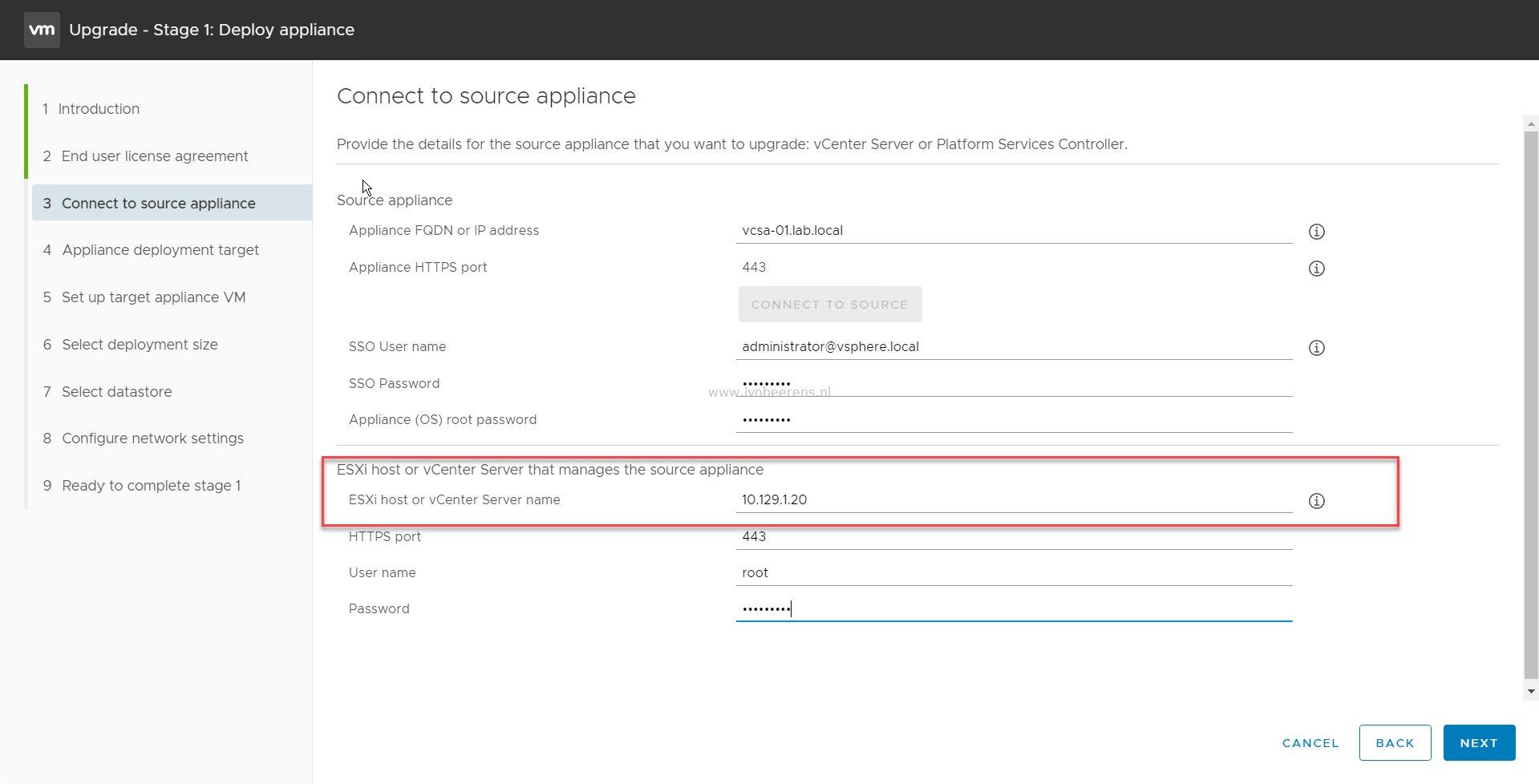Screen dimensions: 1539x784
Task: Click the 'Connect to source appliance' heading
Action: [486, 96]
